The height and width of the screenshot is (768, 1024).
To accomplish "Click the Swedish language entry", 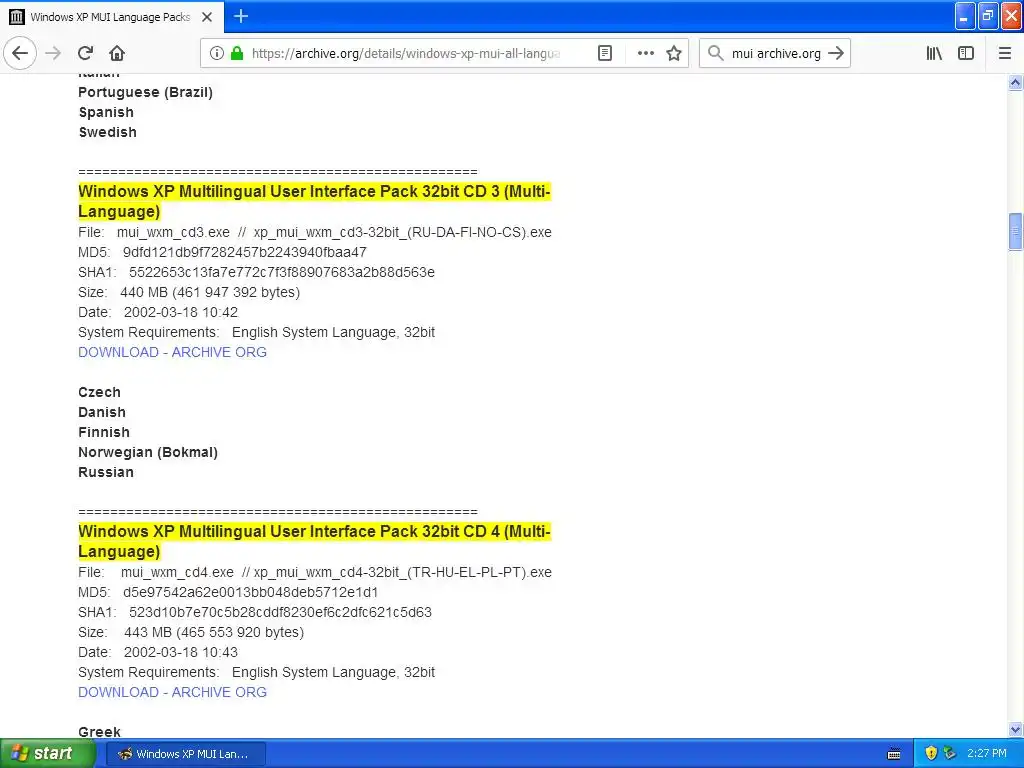I will pos(108,133).
